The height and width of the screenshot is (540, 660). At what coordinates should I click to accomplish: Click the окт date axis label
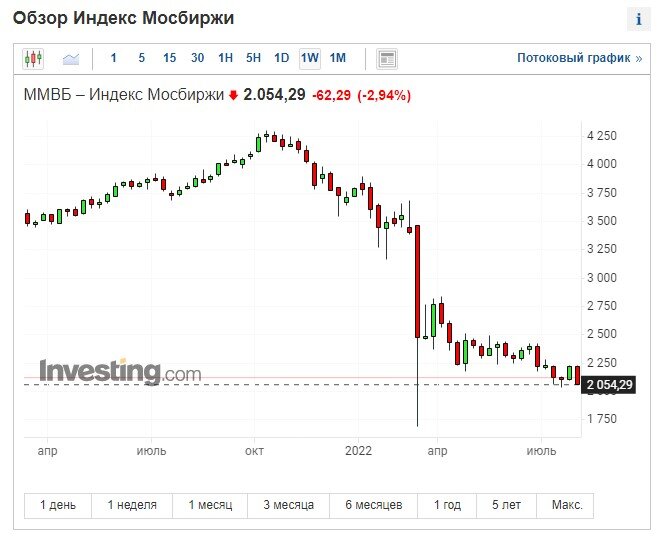(254, 451)
